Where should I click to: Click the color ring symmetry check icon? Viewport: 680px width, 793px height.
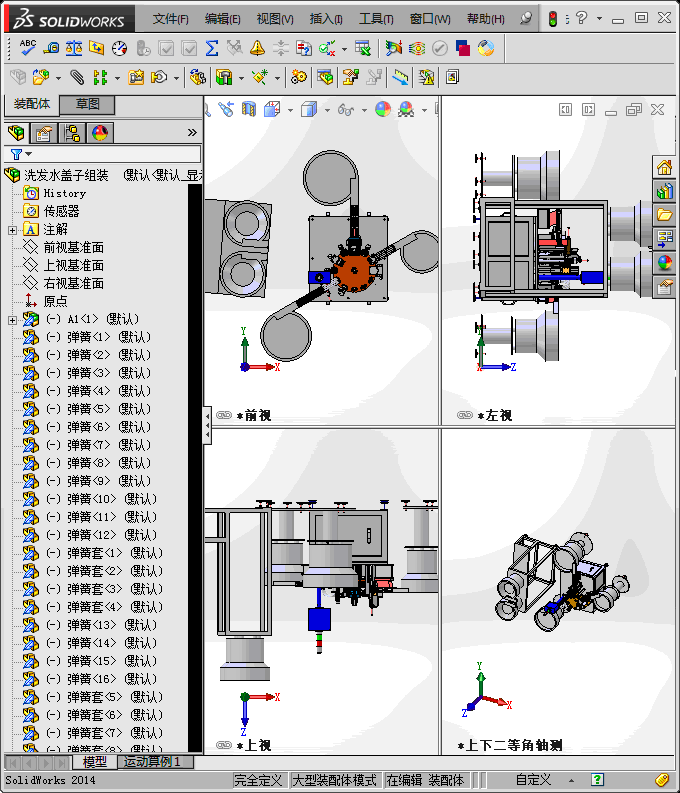tap(486, 48)
